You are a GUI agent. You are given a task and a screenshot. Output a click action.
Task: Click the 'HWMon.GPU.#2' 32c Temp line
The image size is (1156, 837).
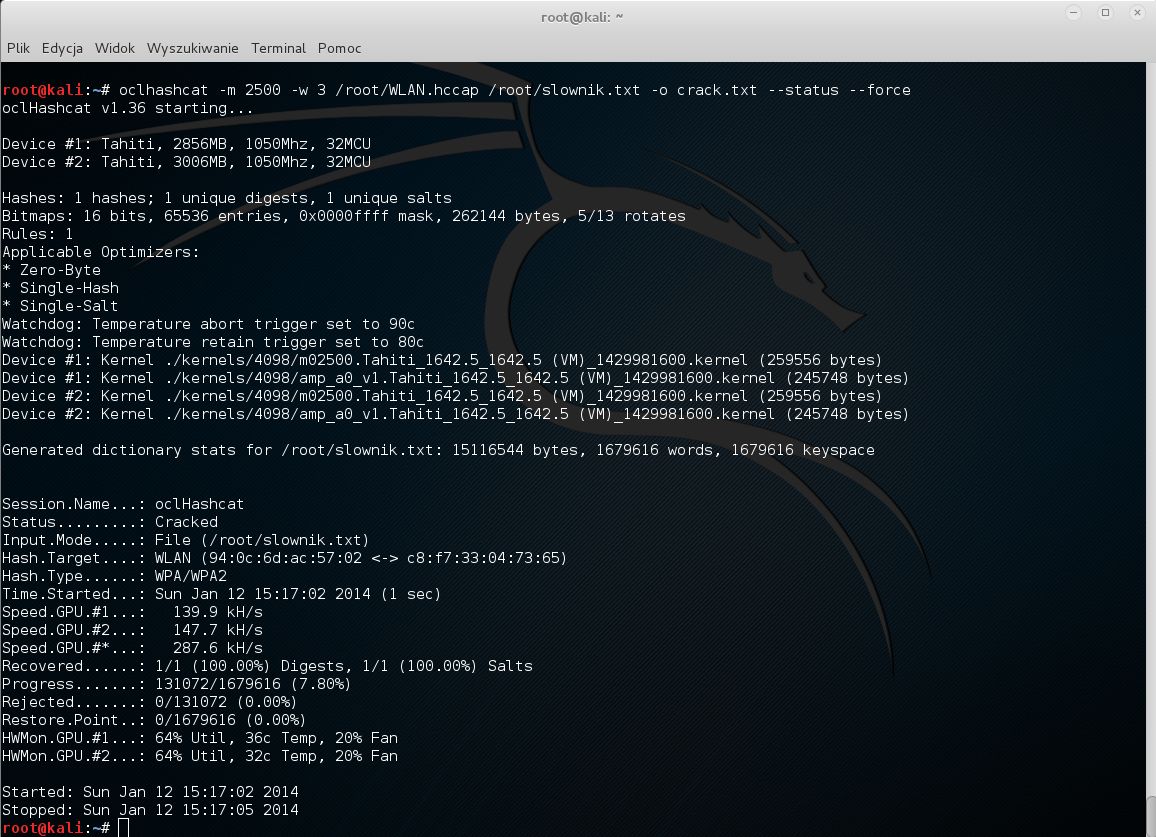[x=200, y=757]
